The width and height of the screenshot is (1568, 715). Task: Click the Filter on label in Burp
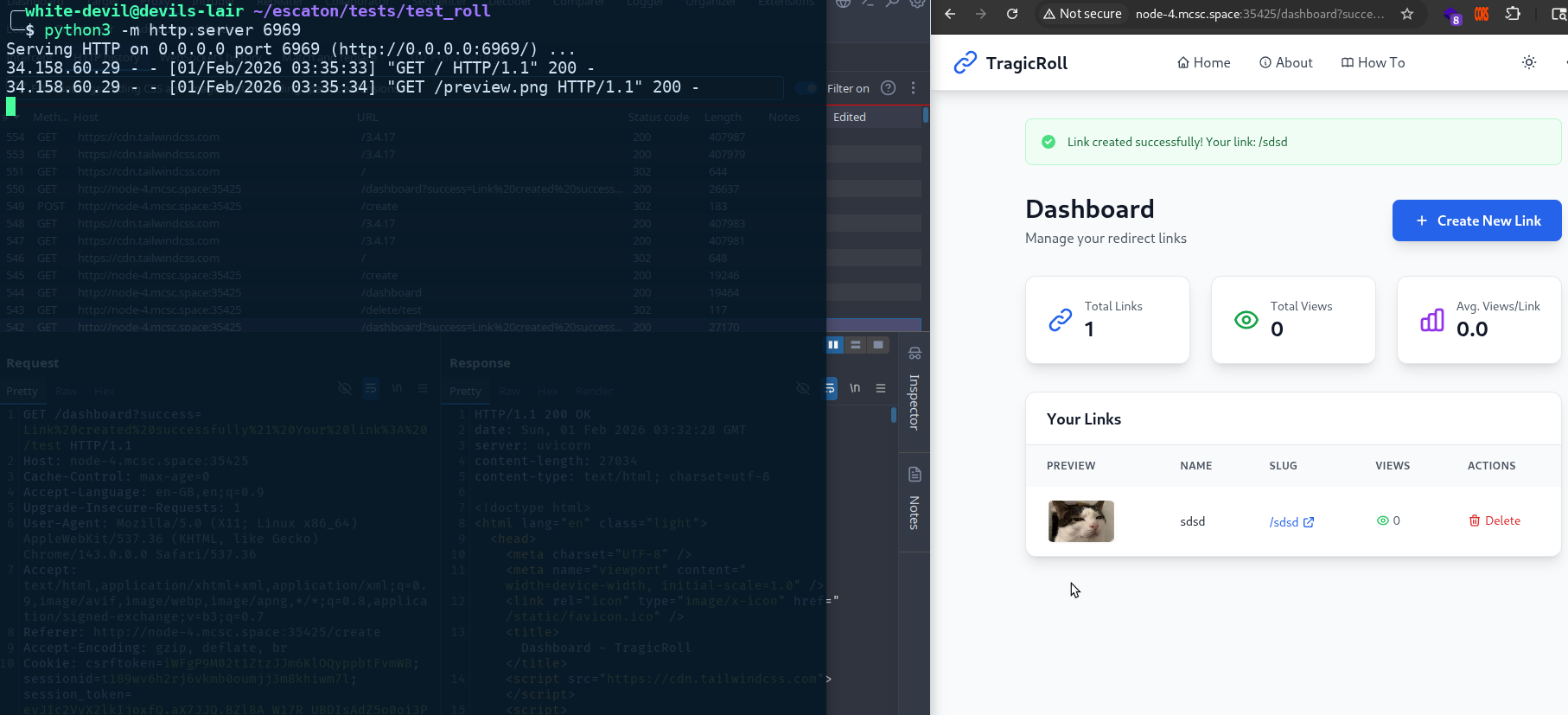(848, 88)
